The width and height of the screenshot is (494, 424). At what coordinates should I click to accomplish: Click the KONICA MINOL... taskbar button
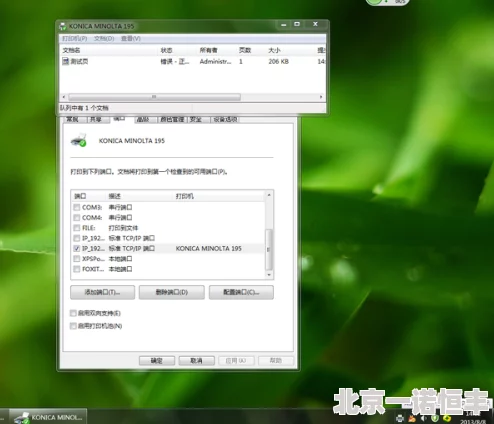pos(48,417)
